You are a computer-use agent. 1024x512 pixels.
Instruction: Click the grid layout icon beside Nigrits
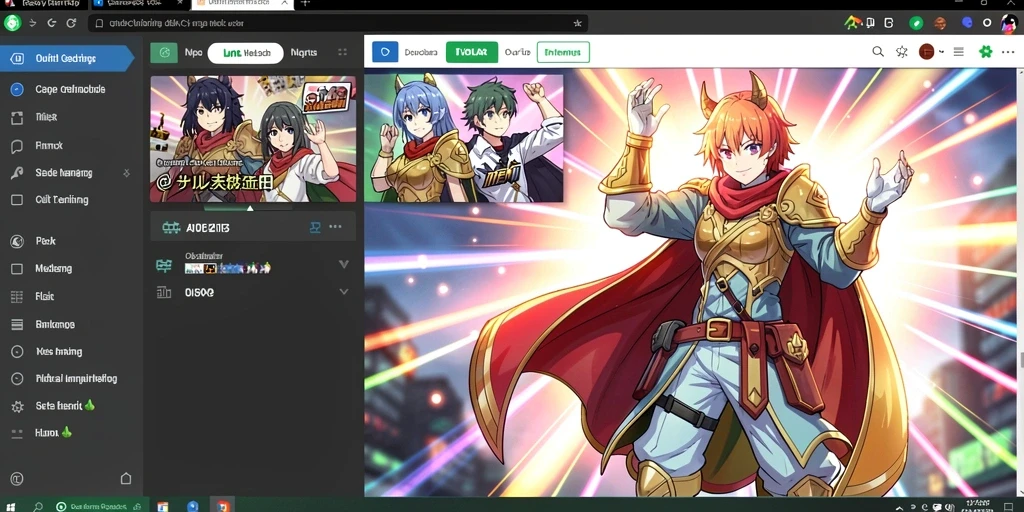(342, 53)
